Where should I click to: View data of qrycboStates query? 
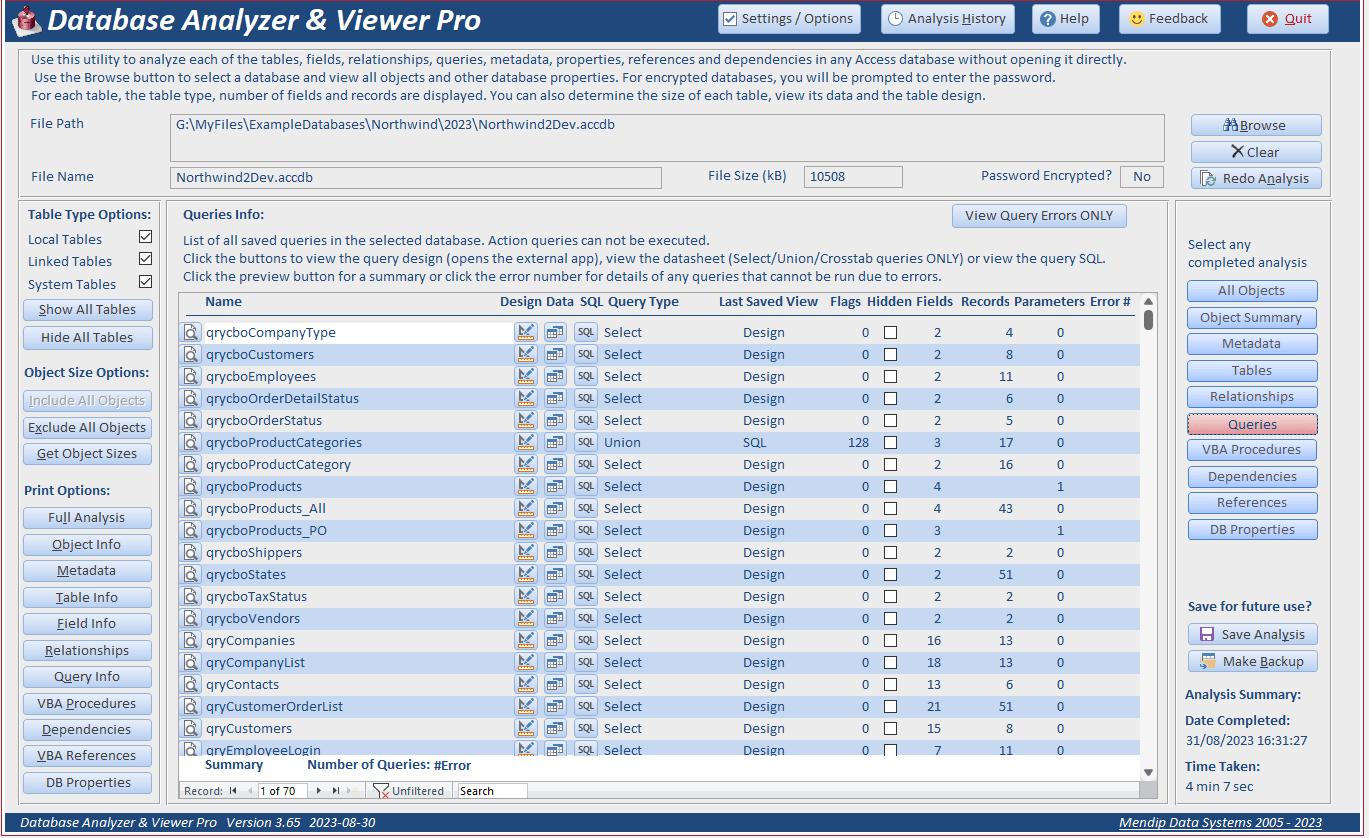point(555,575)
